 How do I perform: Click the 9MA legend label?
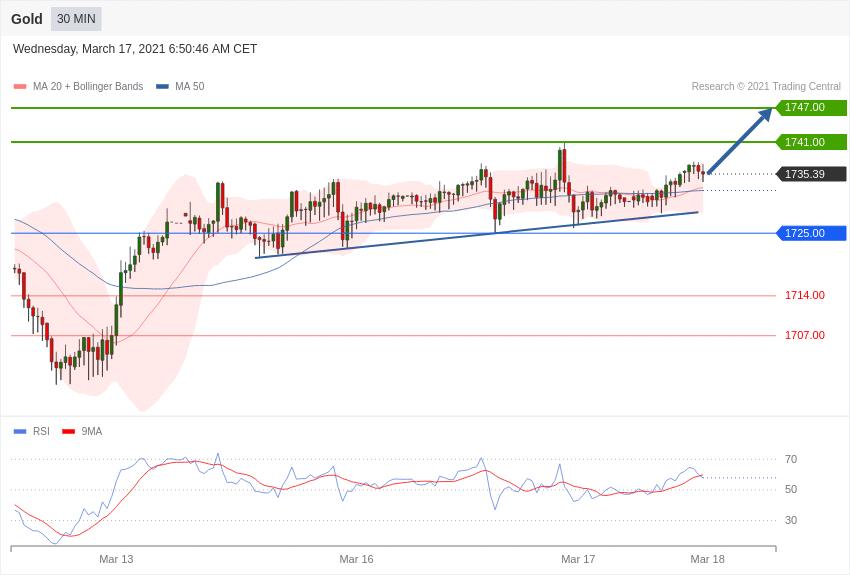click(92, 431)
